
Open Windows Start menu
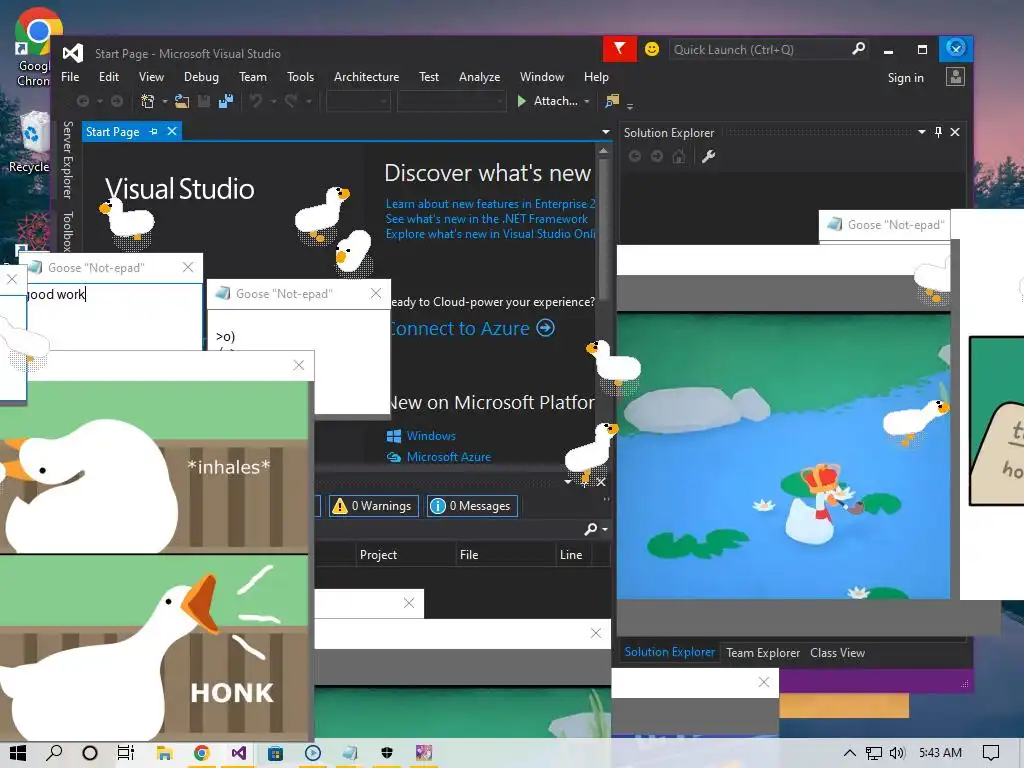tap(18, 753)
